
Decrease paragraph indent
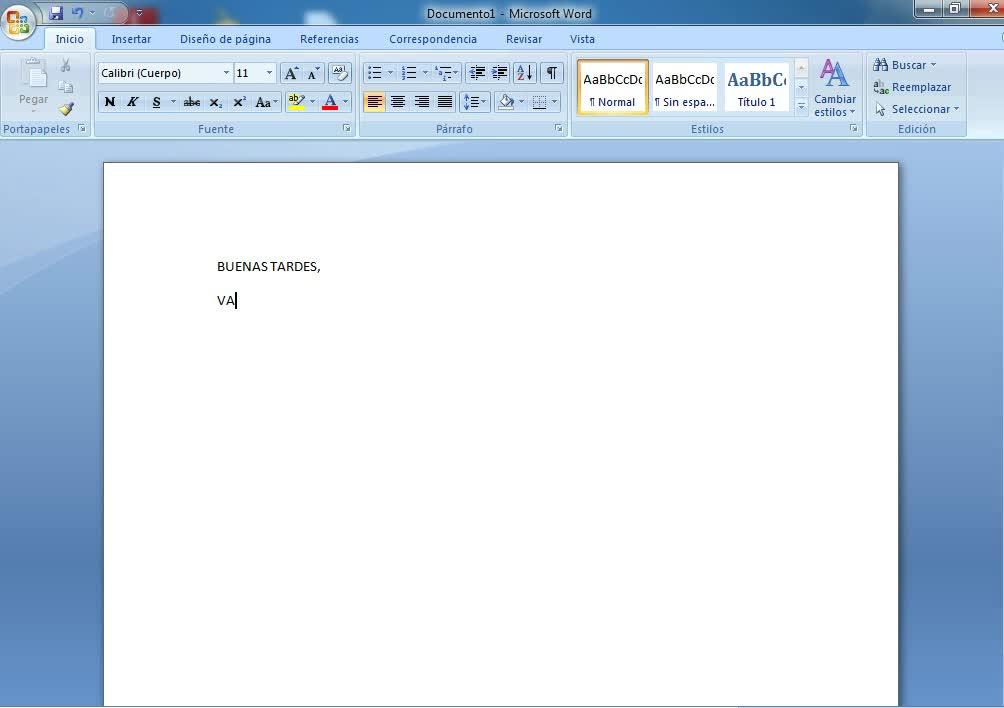tap(477, 73)
